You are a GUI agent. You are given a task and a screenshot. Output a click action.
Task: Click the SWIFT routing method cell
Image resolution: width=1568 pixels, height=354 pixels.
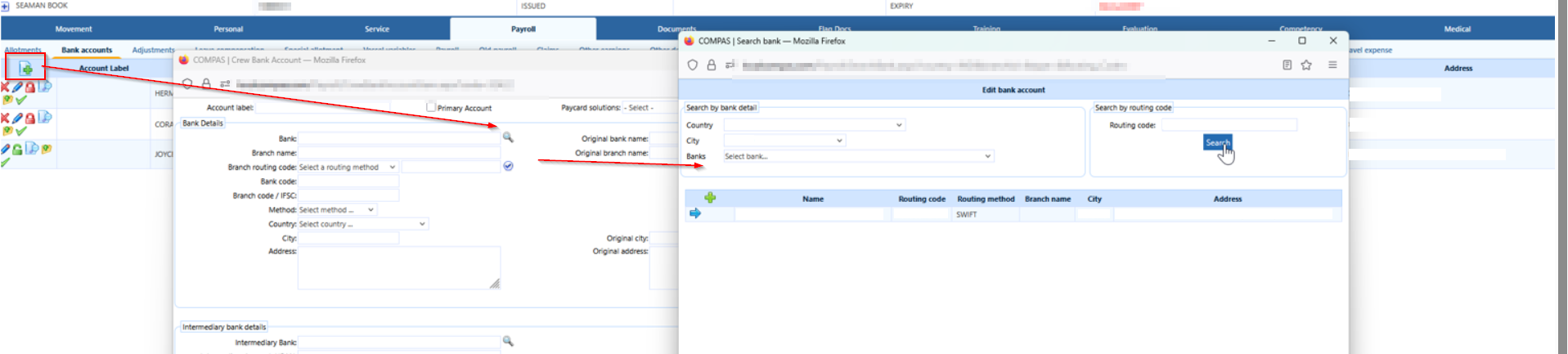[985, 214]
